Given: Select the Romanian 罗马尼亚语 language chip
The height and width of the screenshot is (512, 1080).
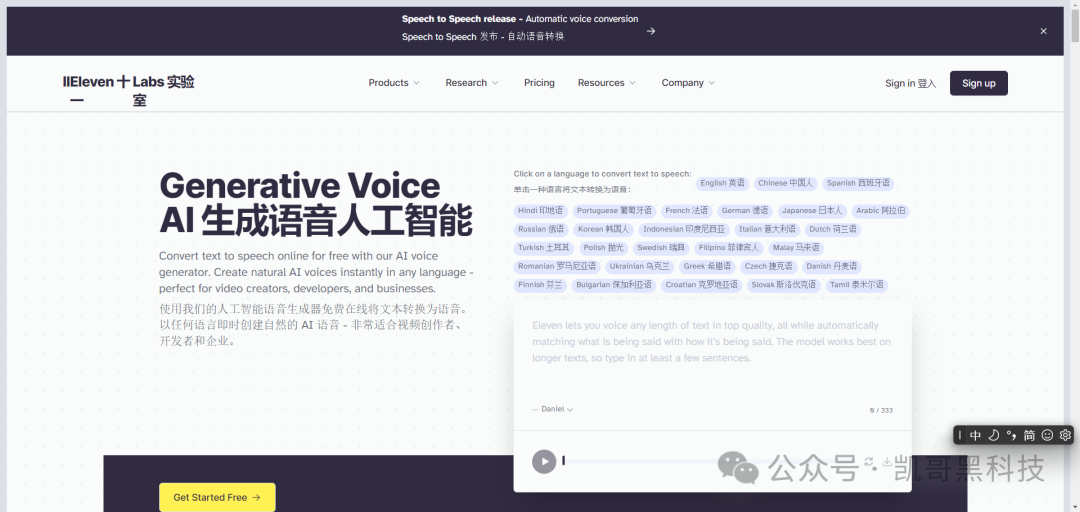Looking at the screenshot, I should tap(557, 267).
